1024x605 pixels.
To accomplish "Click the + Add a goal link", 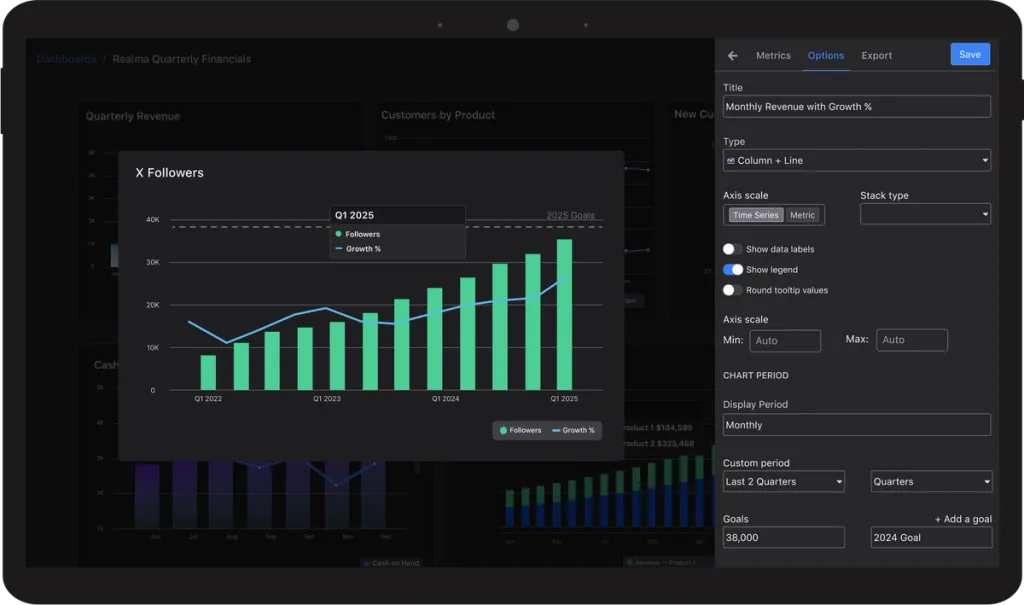I will (x=963, y=519).
